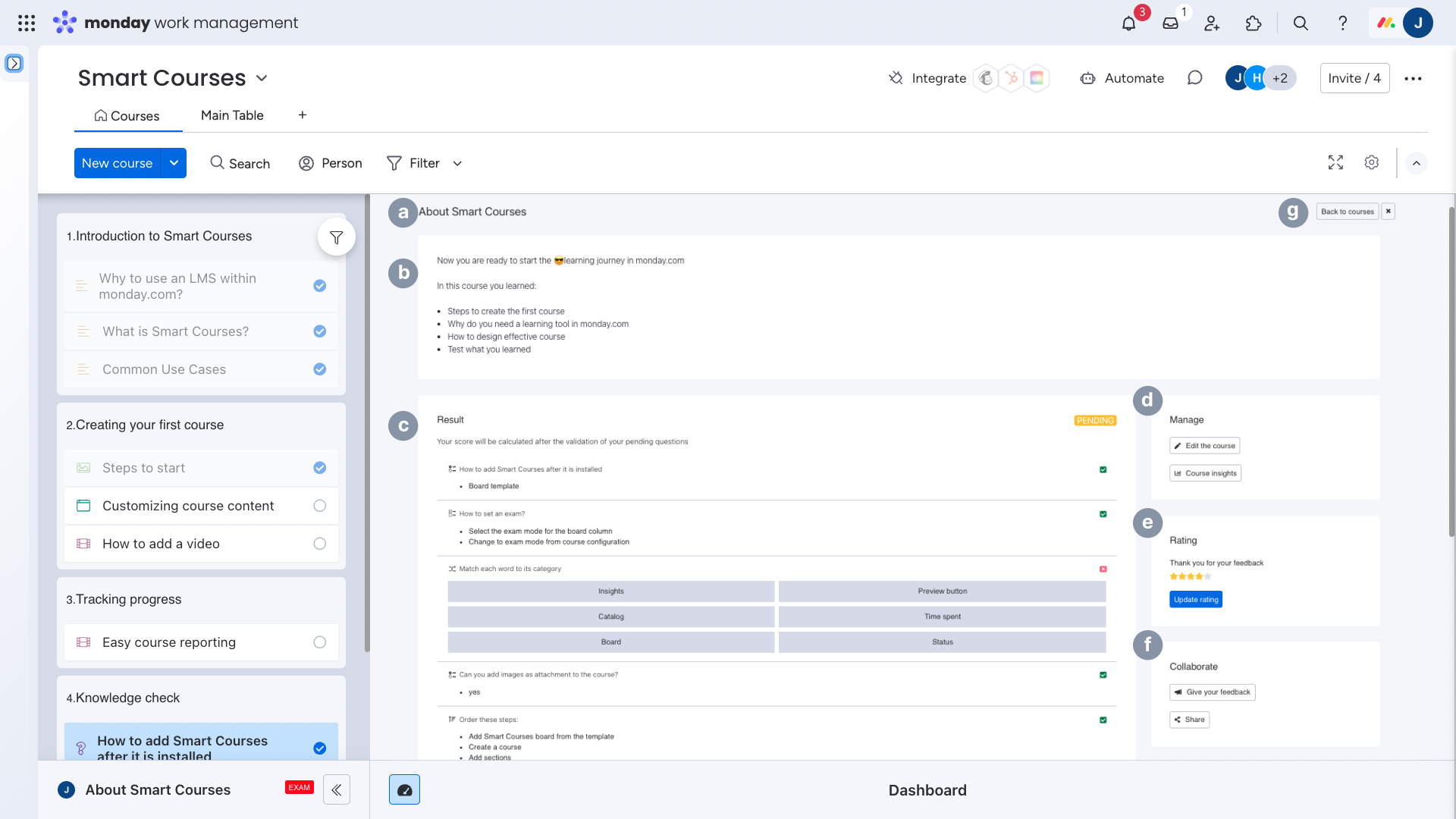1456x819 pixels.
Task: Click Back to courses button
Action: 1347,212
